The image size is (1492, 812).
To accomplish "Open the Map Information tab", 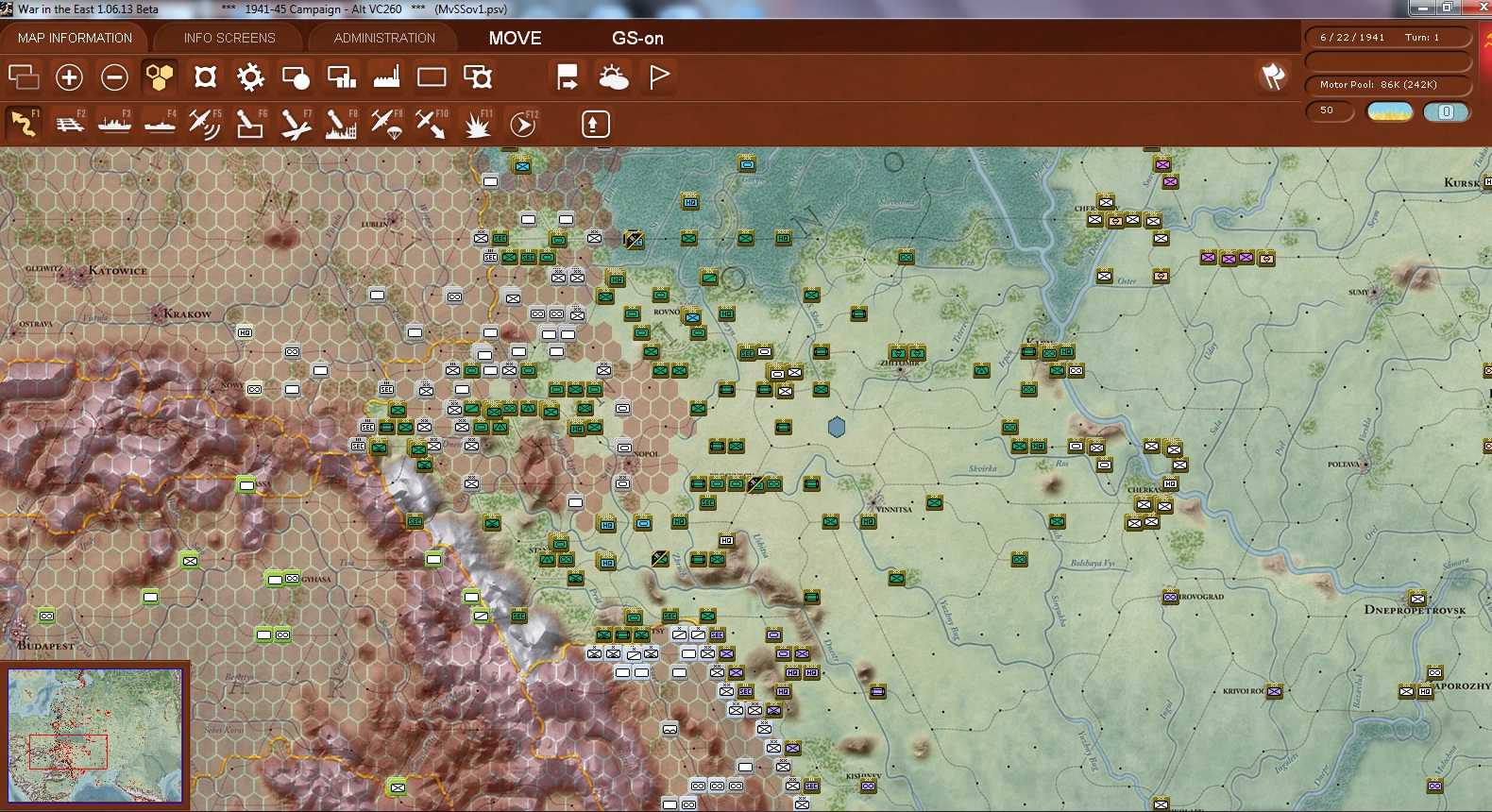I will pos(75,38).
